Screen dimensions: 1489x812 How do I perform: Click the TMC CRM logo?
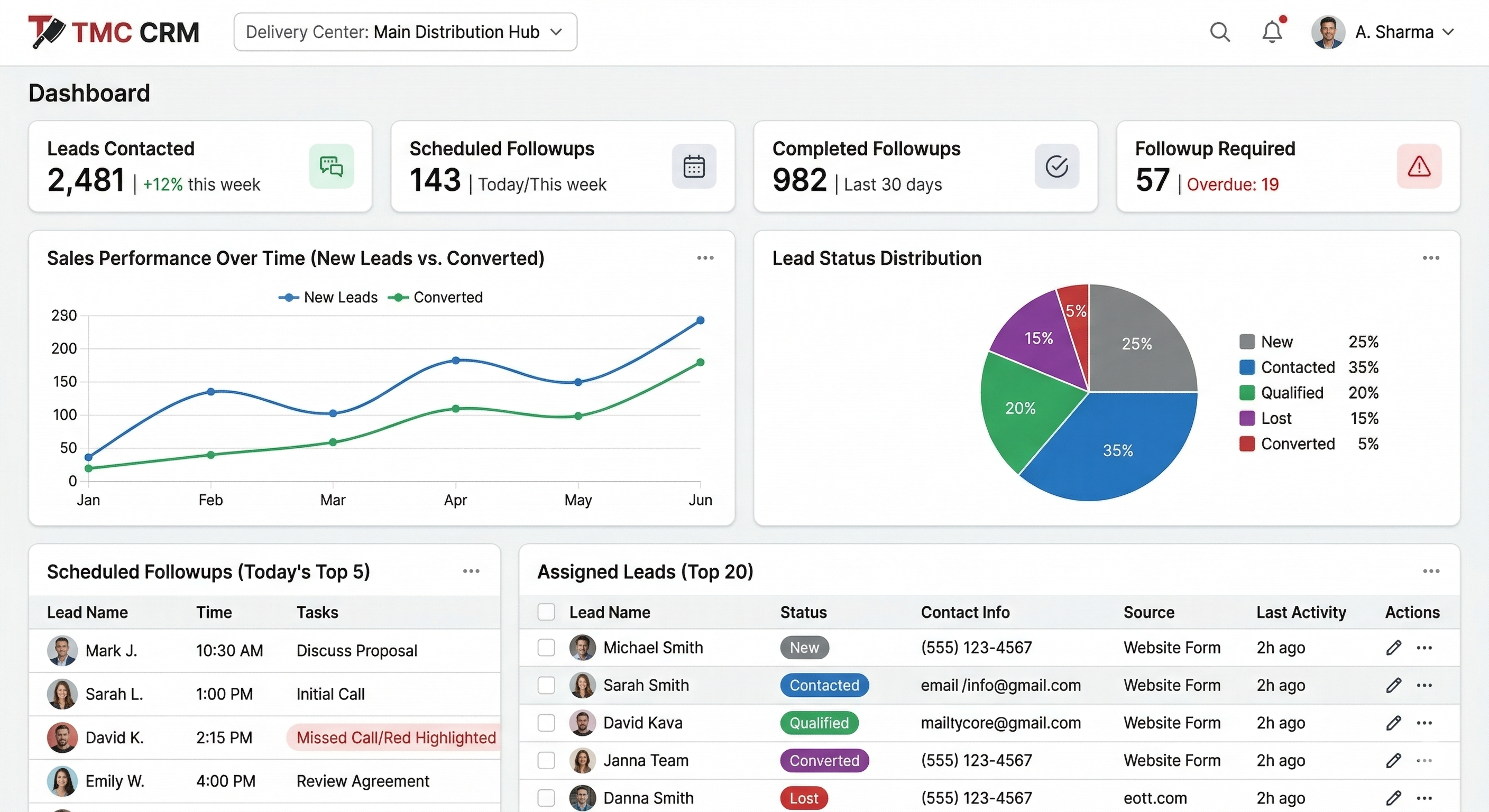(114, 32)
